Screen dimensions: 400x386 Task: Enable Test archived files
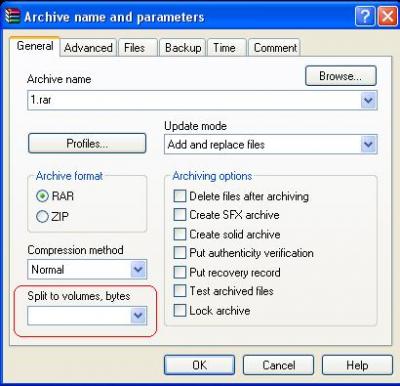click(x=180, y=291)
